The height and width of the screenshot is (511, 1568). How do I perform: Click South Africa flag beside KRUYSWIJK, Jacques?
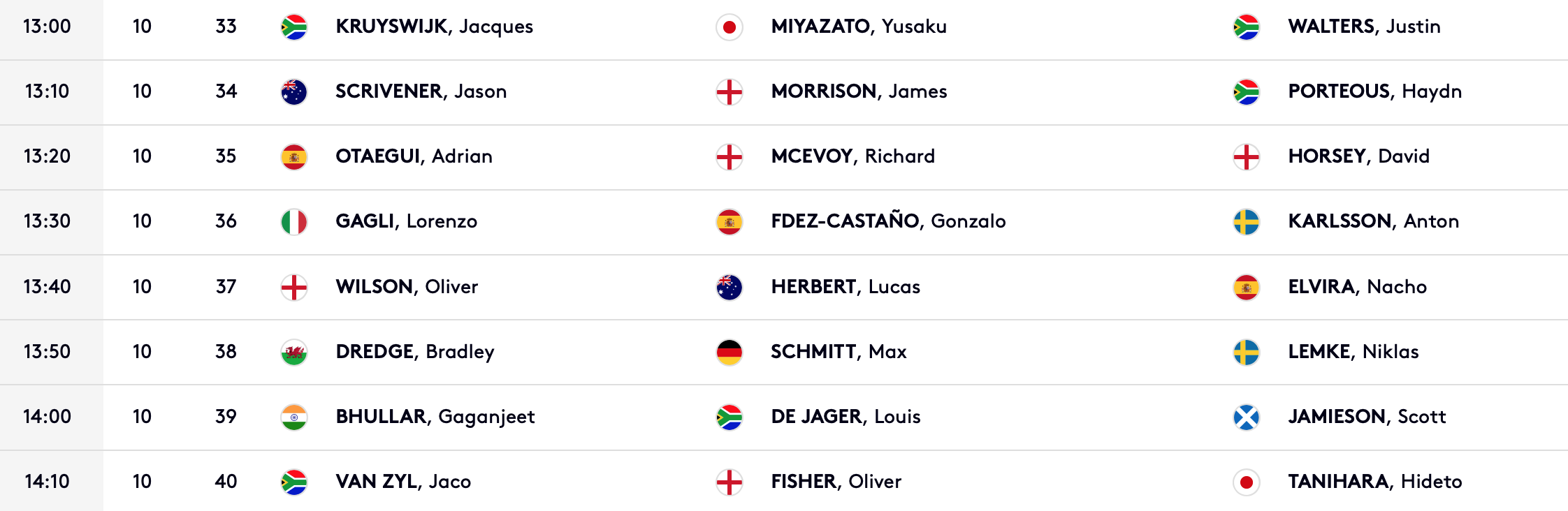(x=293, y=27)
